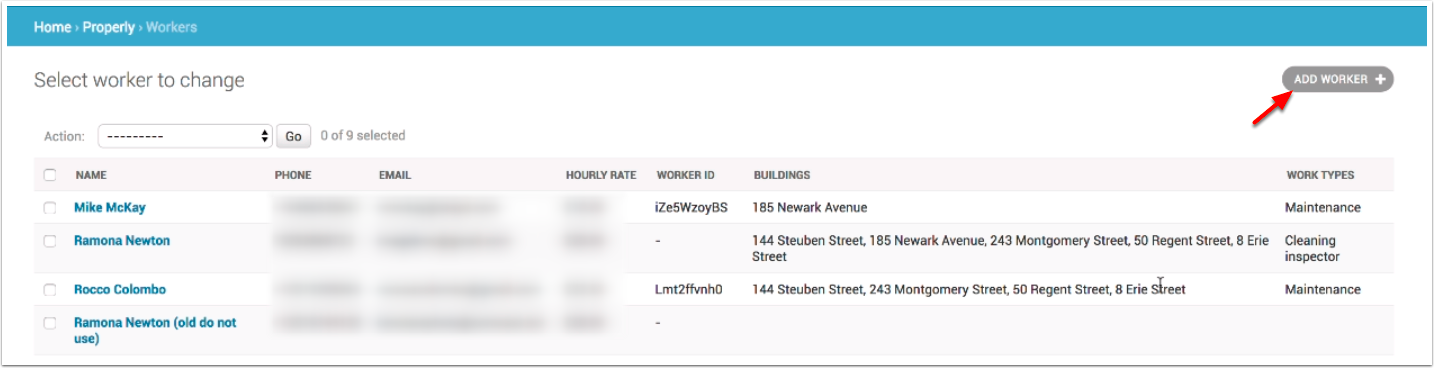Sort by the Name column header
Viewport: 1434px width, 368px height.
pyautogui.click(x=91, y=175)
